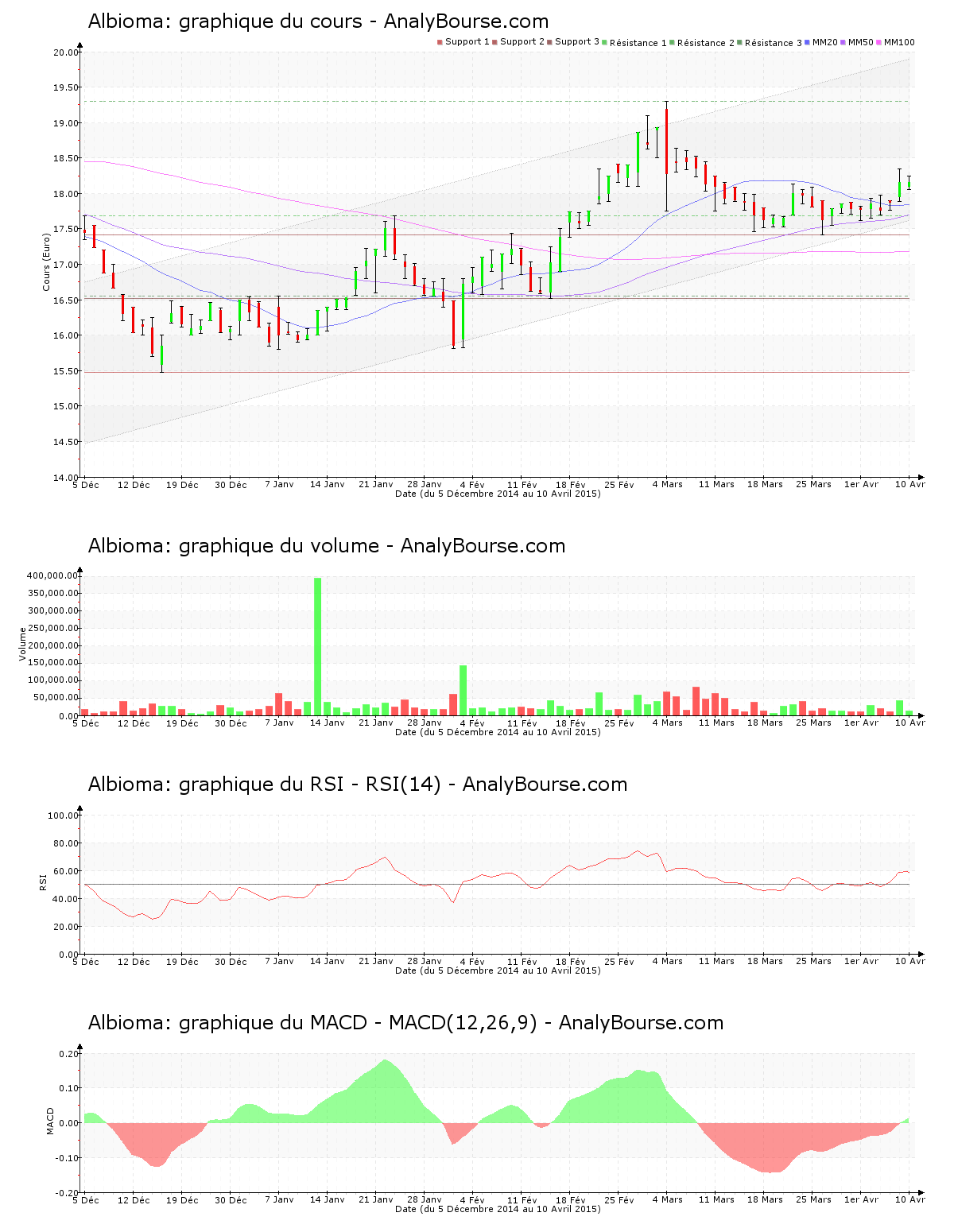
Task: Click the 'RSI' vertical axis label
Action: pyautogui.click(x=43, y=882)
